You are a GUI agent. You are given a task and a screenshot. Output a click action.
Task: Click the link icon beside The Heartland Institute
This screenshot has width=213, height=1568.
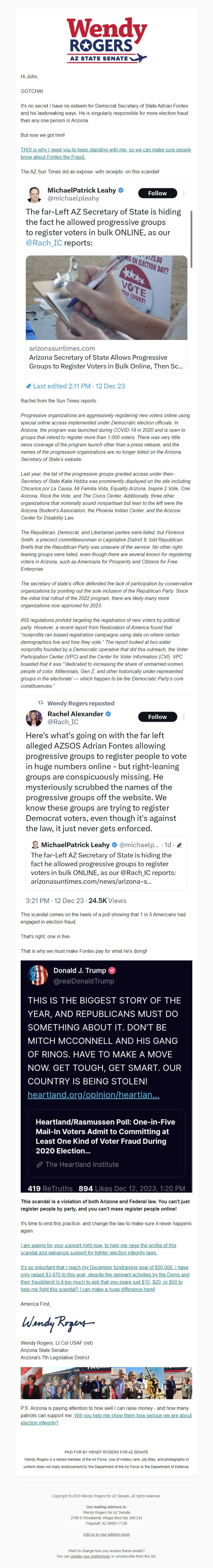(40, 1165)
